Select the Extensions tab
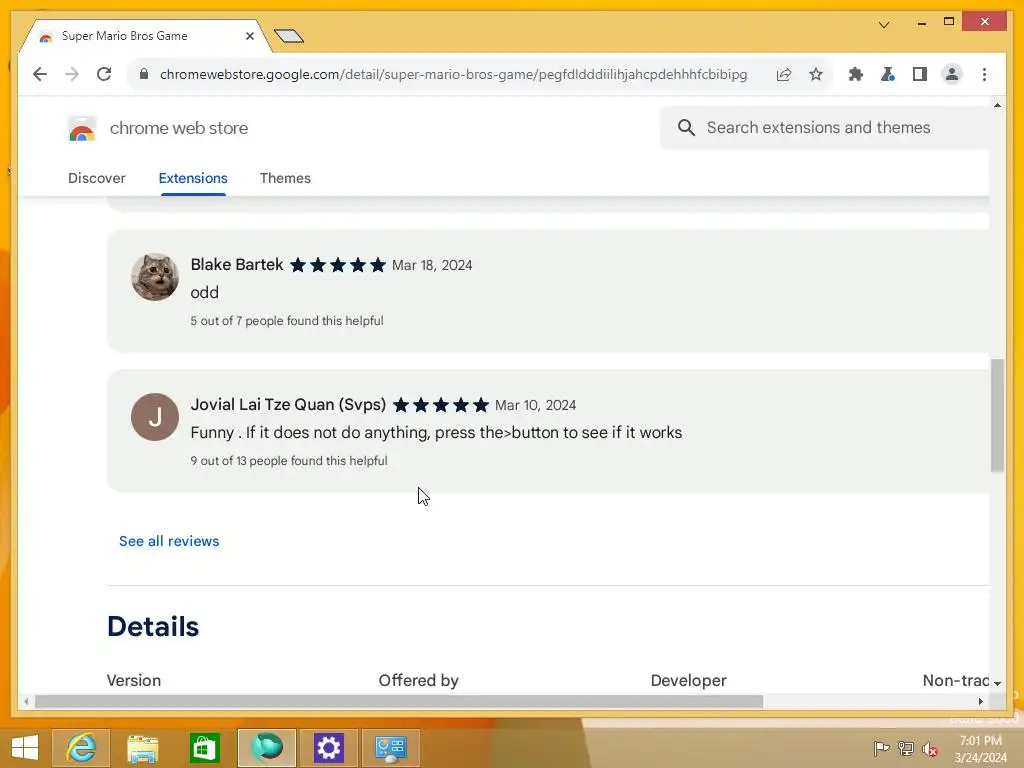The width and height of the screenshot is (1024, 768). (x=193, y=178)
